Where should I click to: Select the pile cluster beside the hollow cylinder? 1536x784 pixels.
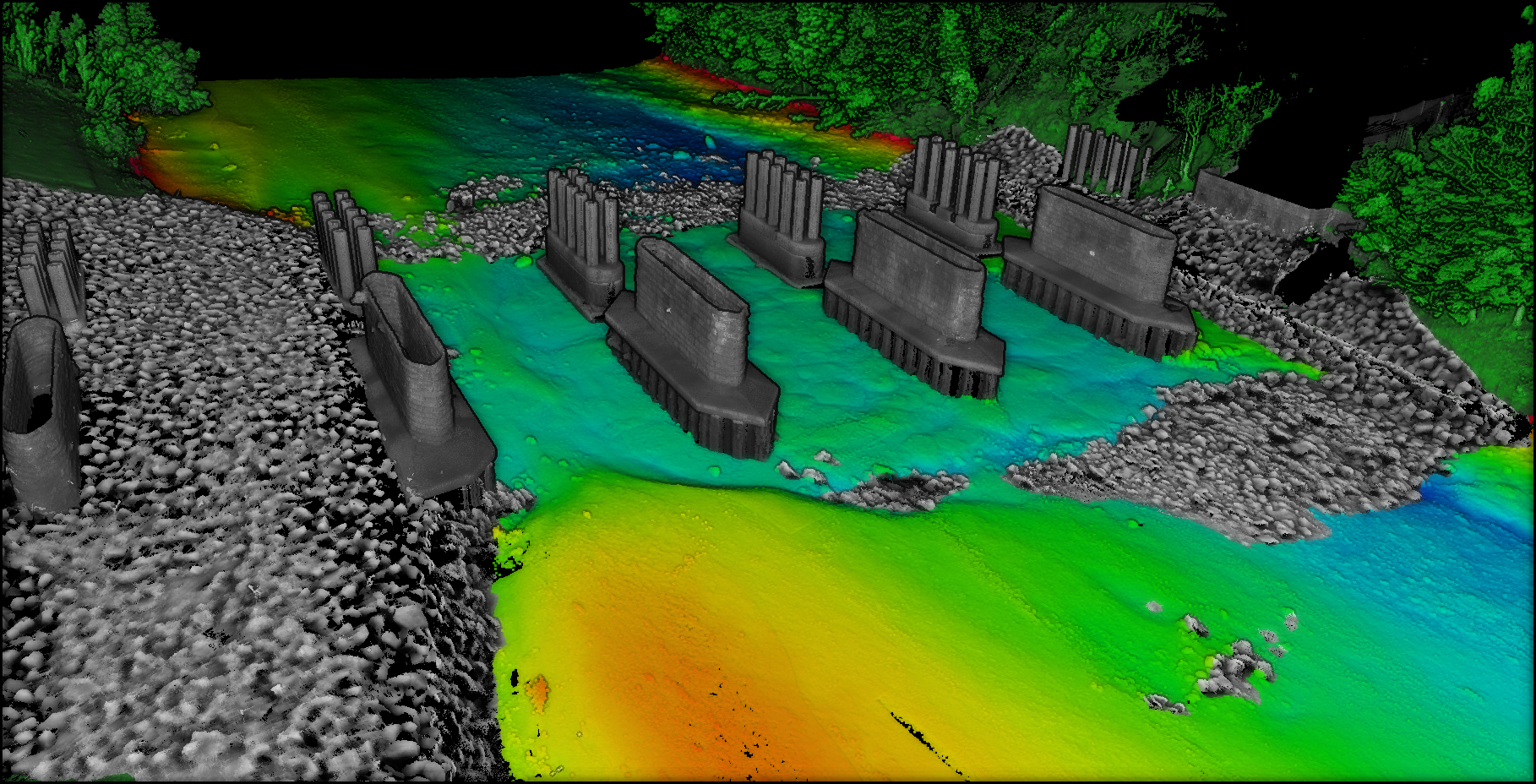click(x=51, y=270)
